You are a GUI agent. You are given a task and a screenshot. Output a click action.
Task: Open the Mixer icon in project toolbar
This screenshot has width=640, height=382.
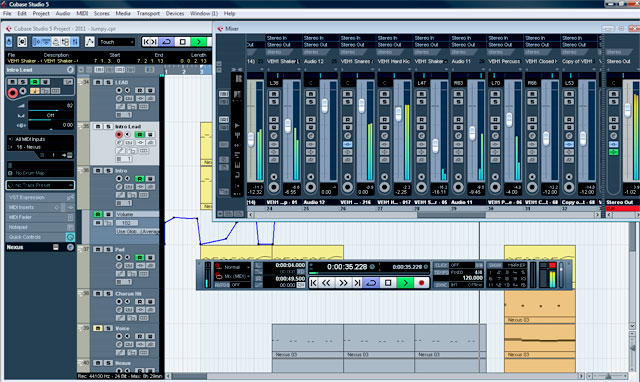(x=75, y=42)
